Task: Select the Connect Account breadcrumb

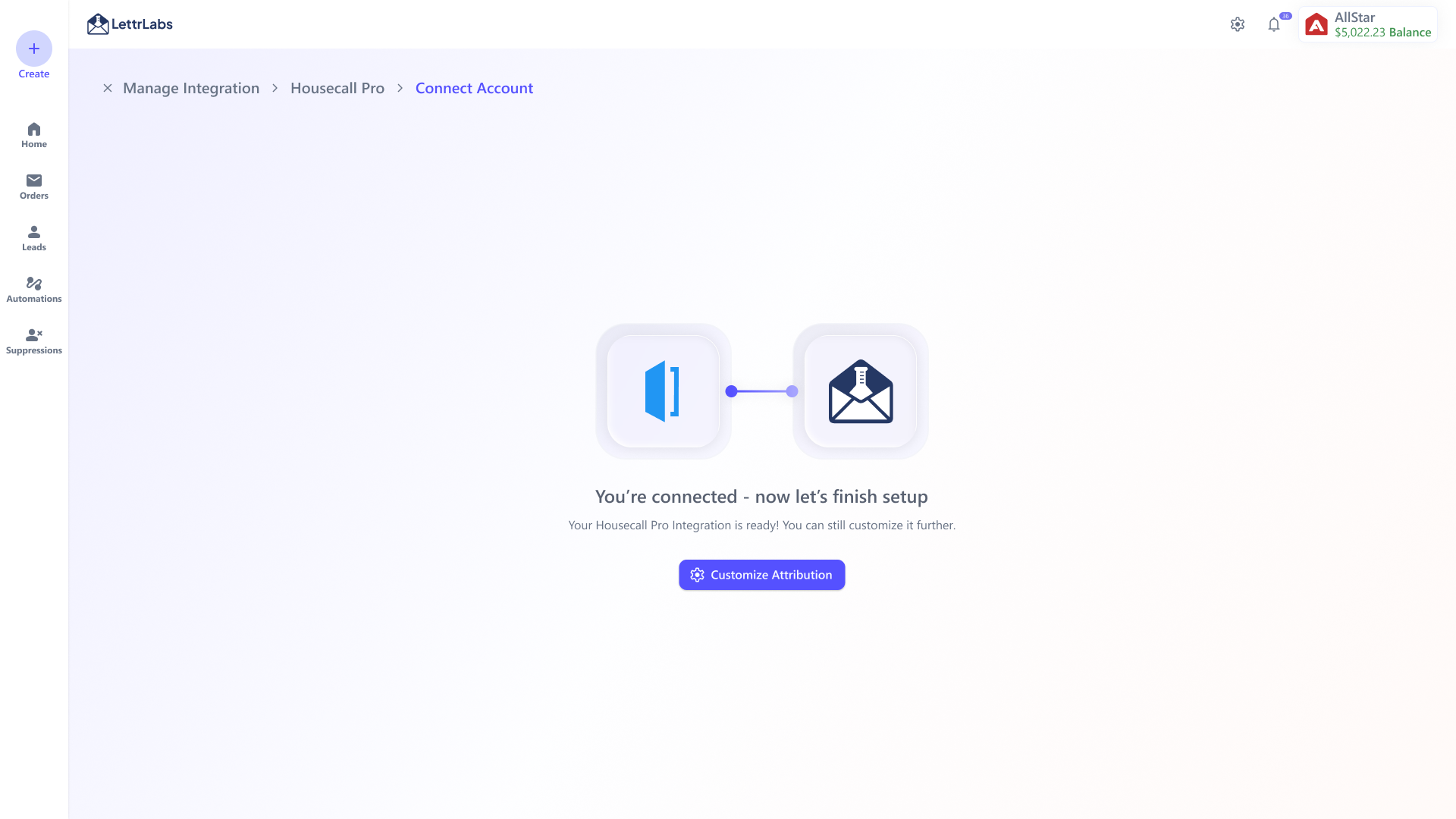Action: [474, 88]
